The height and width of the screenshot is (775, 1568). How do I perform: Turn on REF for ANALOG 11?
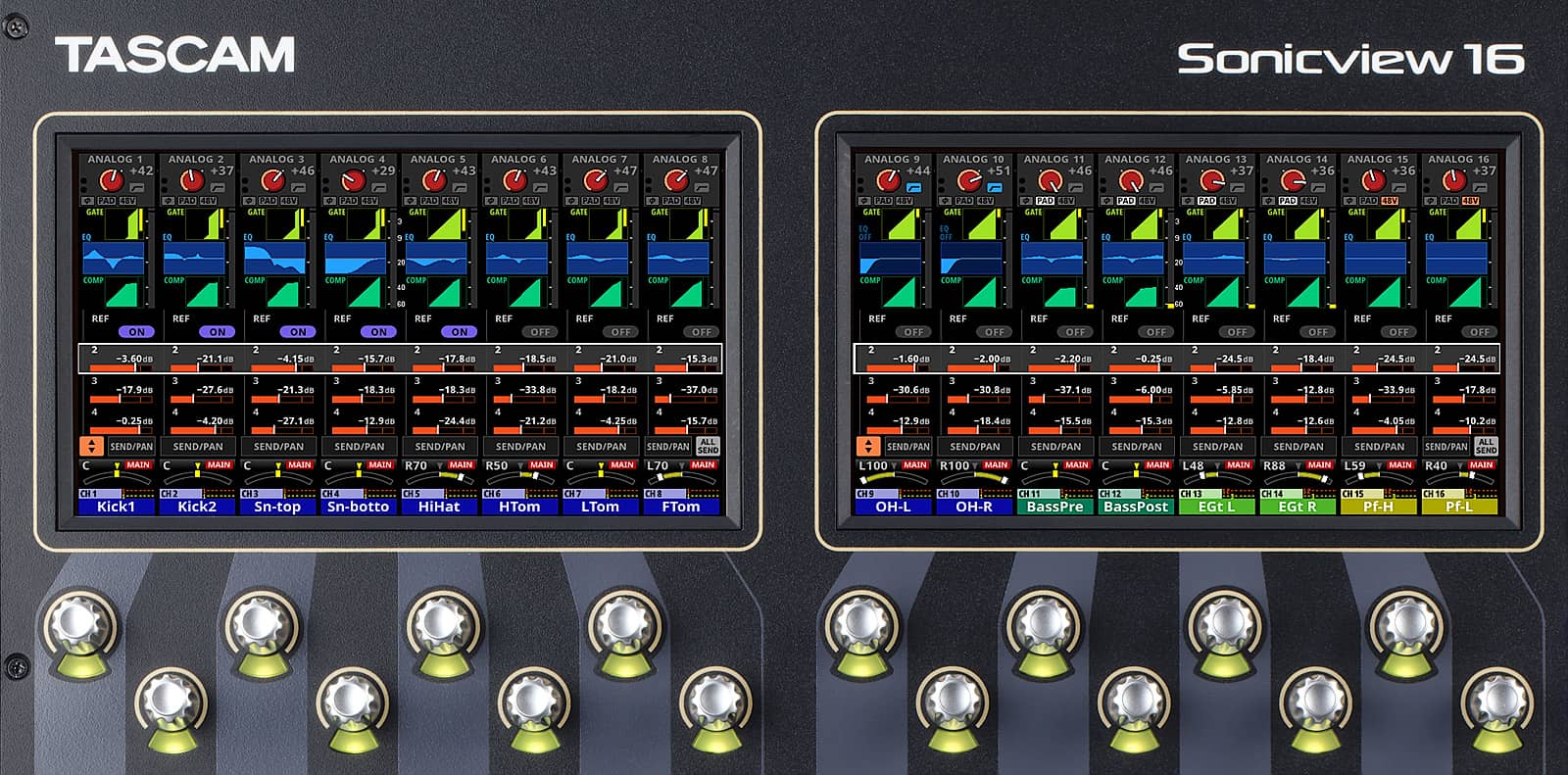(1075, 332)
